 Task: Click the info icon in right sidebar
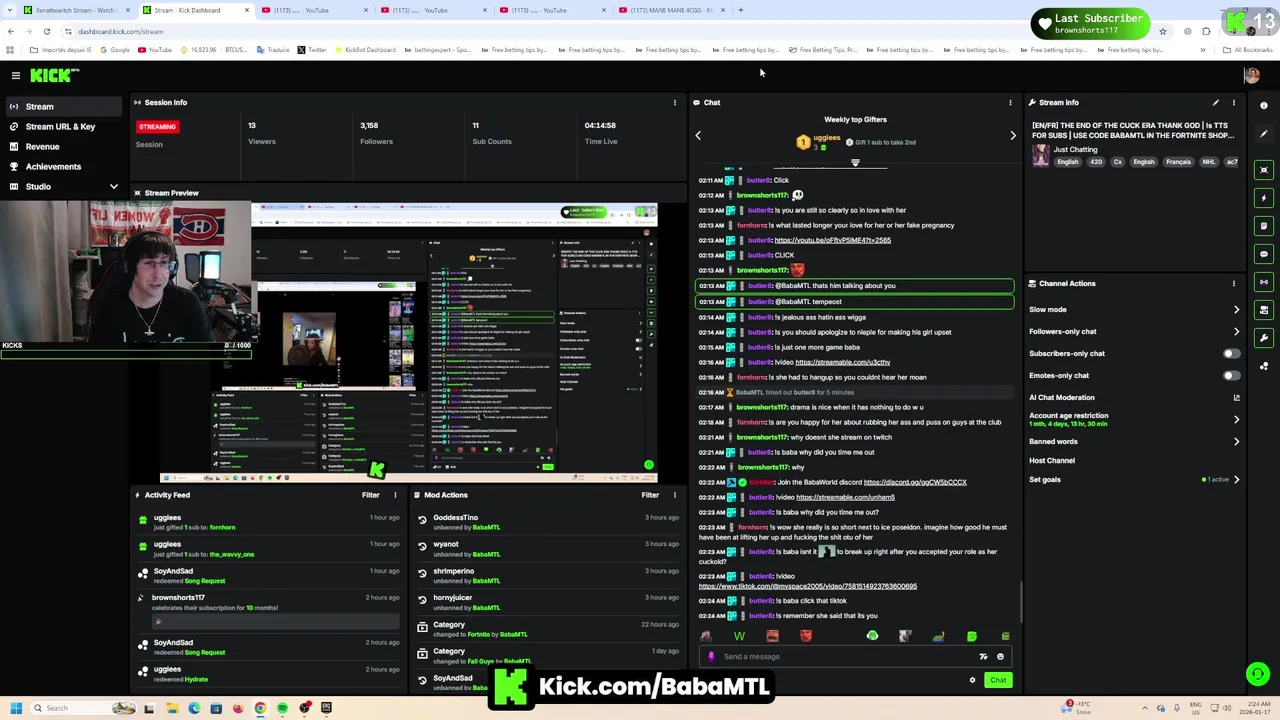[1264, 106]
